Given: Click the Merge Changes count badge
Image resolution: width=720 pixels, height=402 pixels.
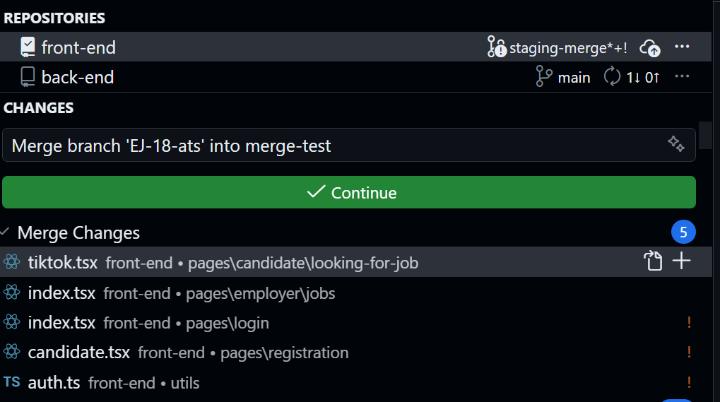Looking at the screenshot, I should (683, 232).
